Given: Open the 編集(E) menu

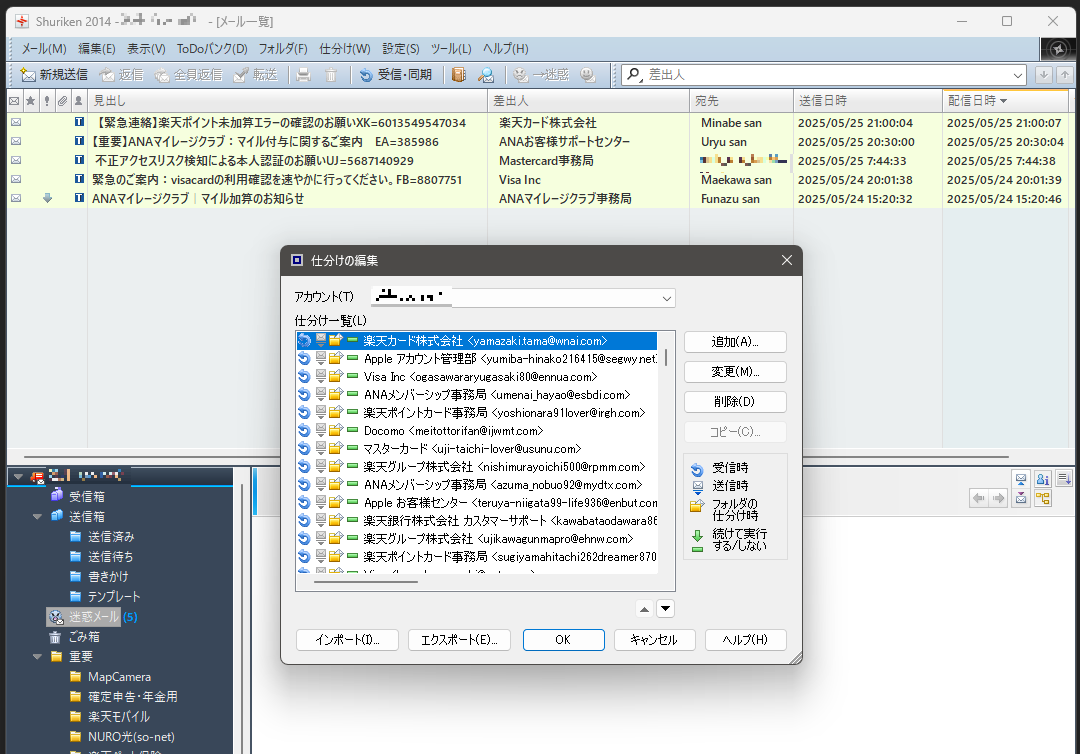Looking at the screenshot, I should tap(96, 49).
